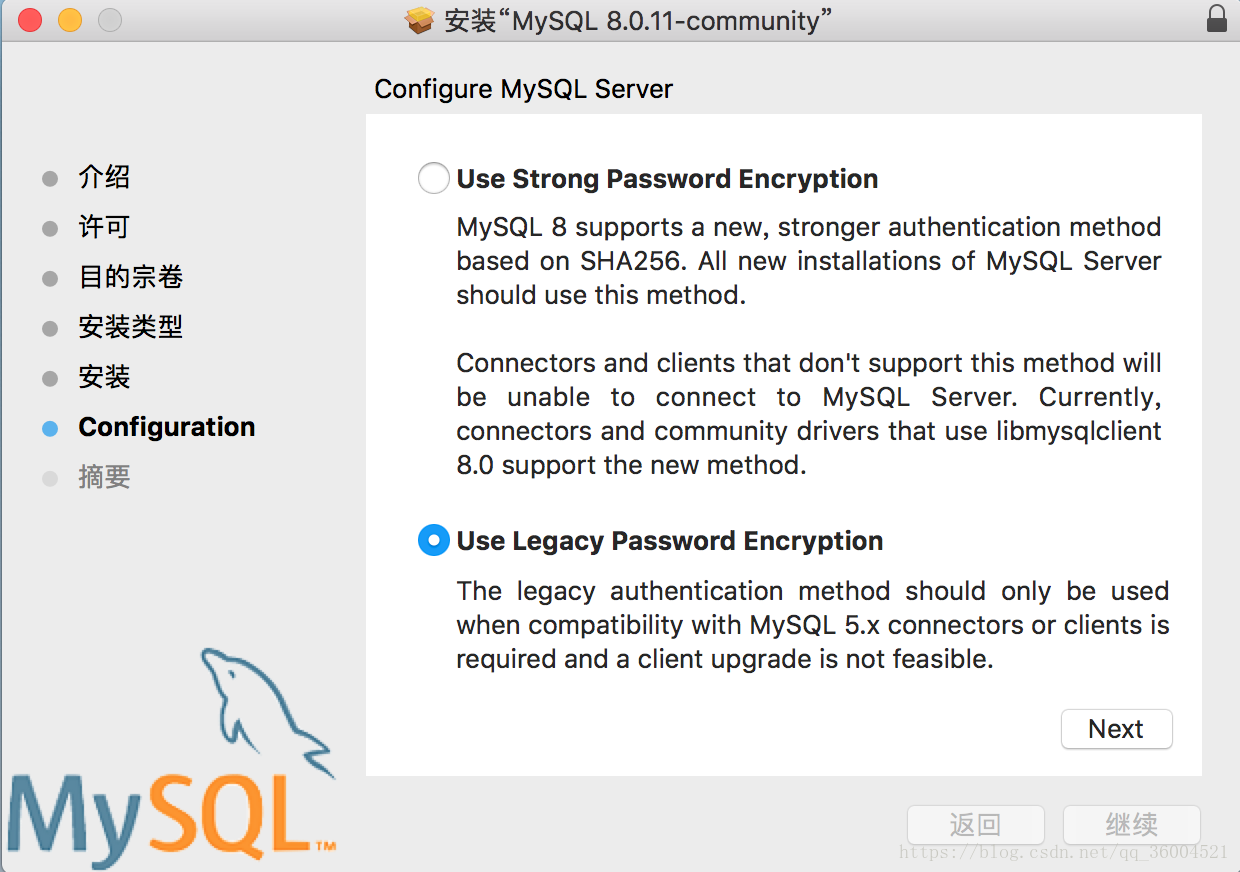Select the 安装 step in sidebar
This screenshot has height=872, width=1240.
pos(105,377)
